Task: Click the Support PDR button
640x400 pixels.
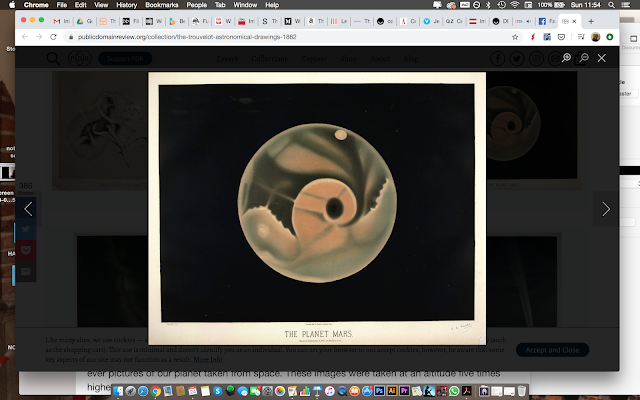Action: (125, 58)
